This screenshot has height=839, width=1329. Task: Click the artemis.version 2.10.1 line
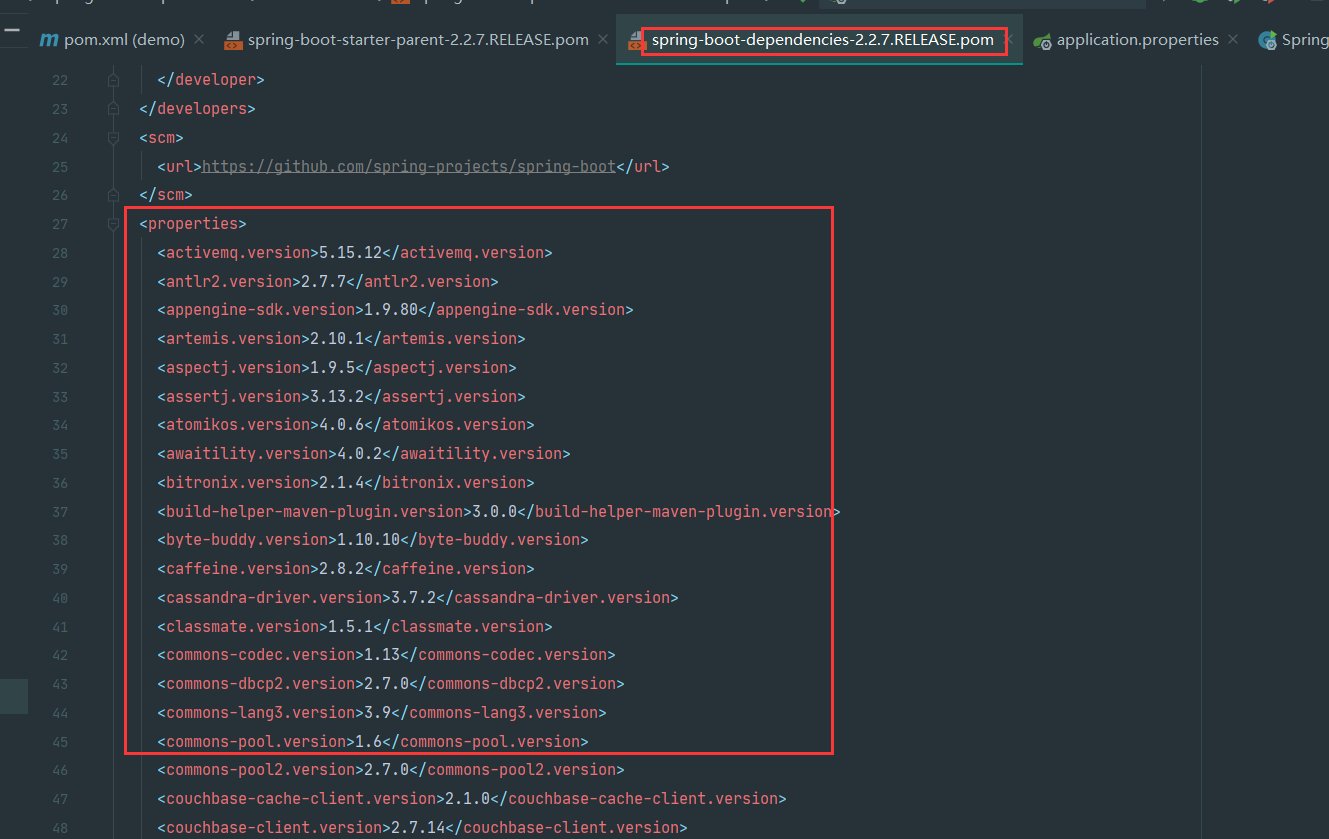click(341, 338)
